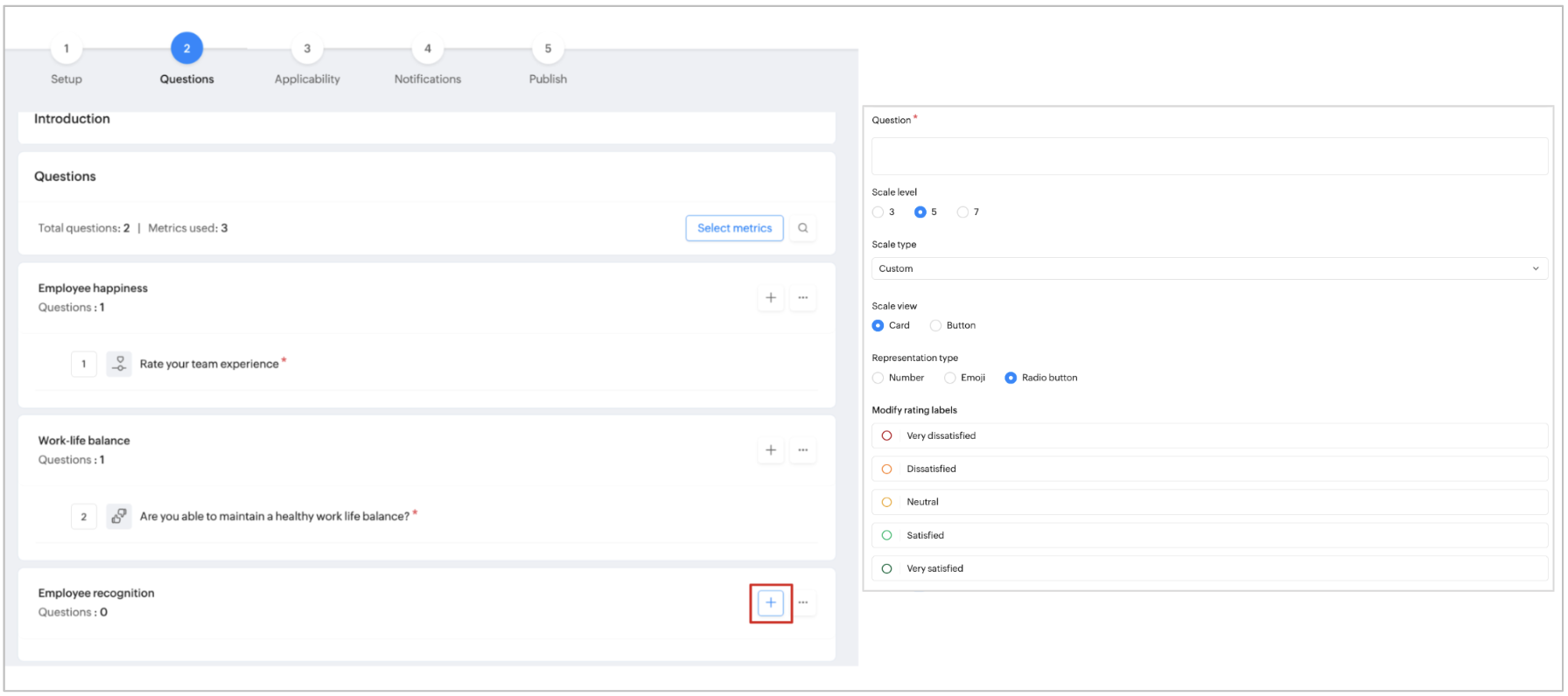Image resolution: width=1568 pixels, height=696 pixels.
Task: Click the search questions magnifier icon
Action: coord(802,228)
